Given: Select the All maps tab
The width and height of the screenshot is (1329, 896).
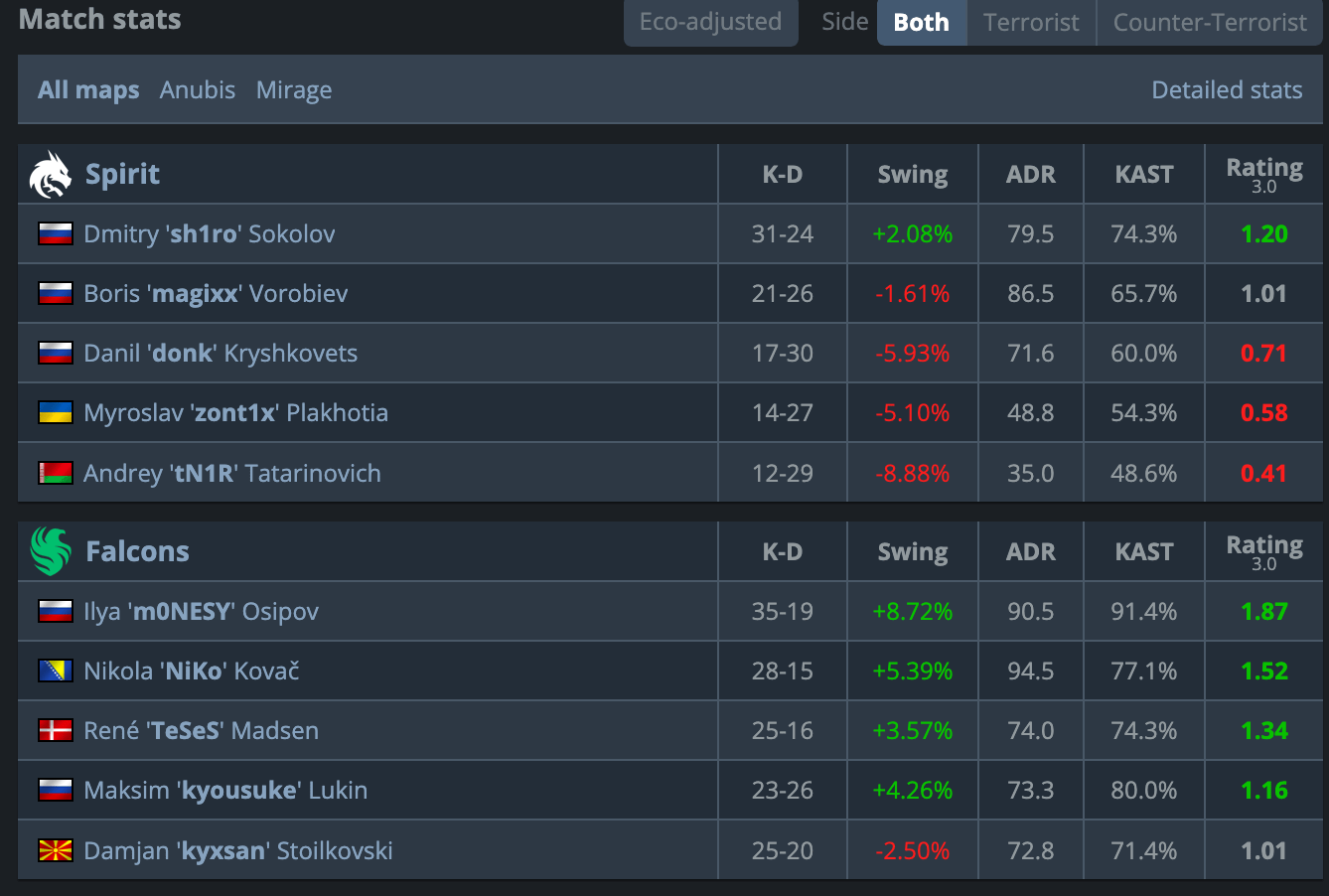Looking at the screenshot, I should tap(88, 90).
